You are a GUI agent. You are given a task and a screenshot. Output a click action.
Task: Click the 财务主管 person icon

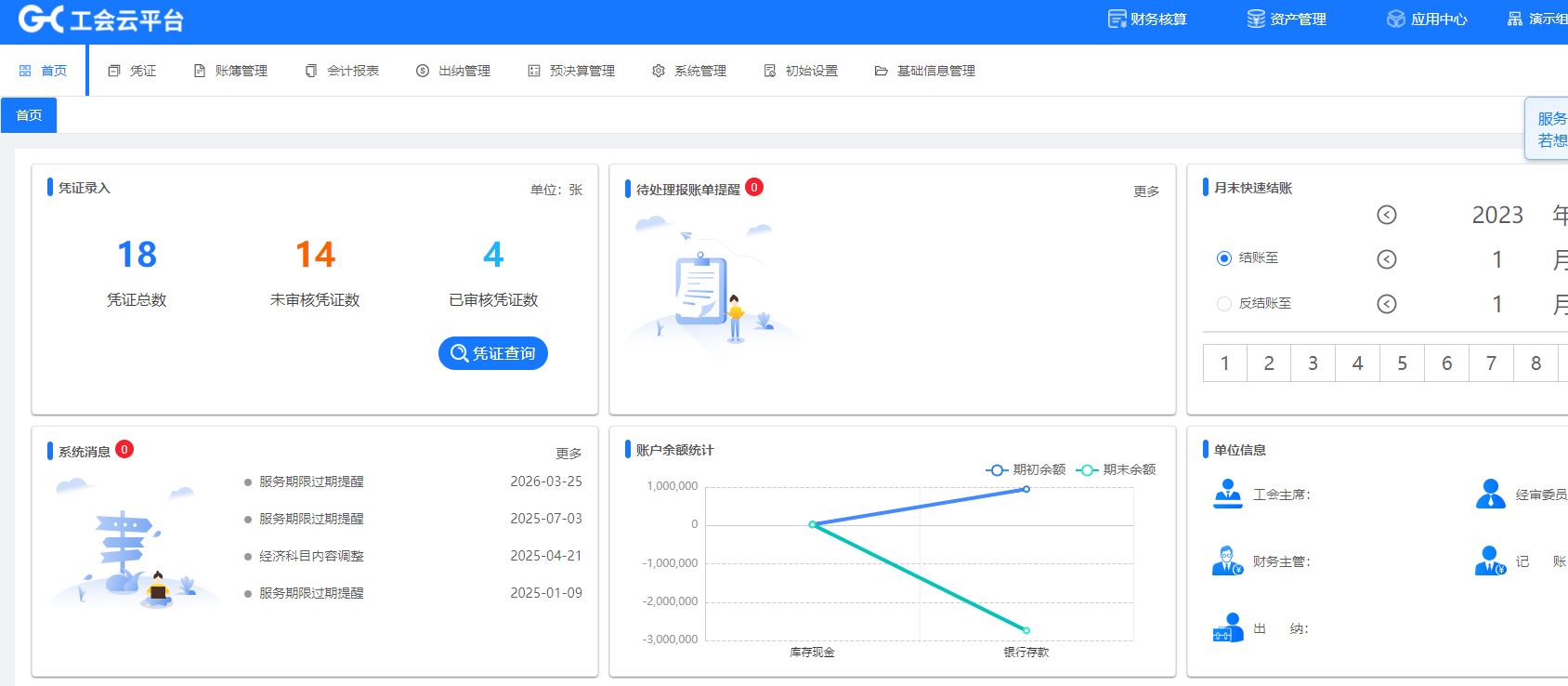(1227, 561)
